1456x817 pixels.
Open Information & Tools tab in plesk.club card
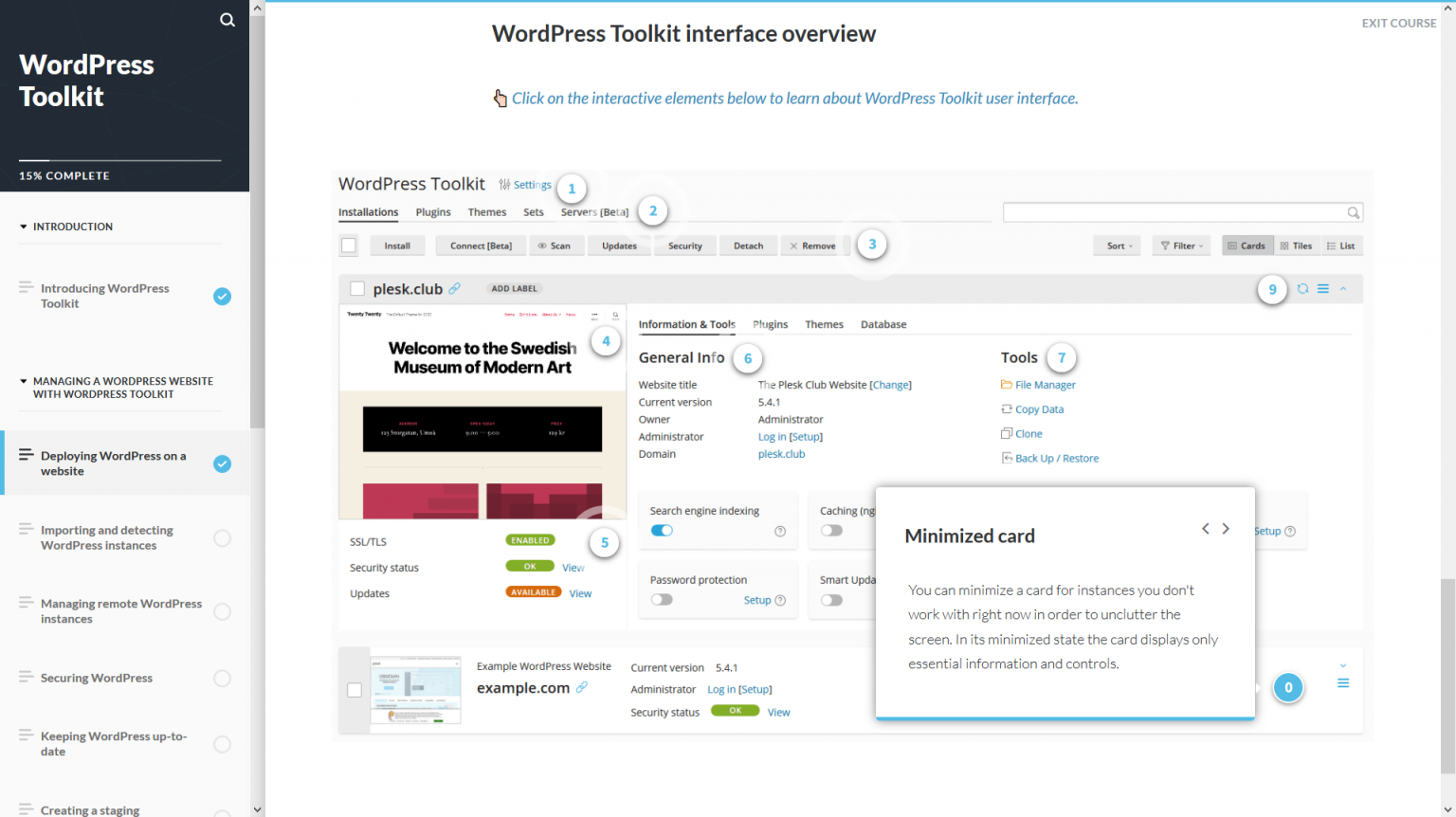coord(687,324)
